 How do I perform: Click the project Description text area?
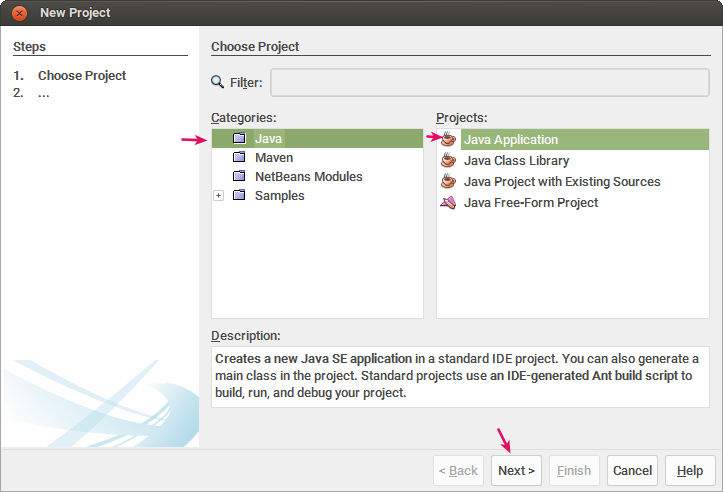pyautogui.click(x=461, y=375)
